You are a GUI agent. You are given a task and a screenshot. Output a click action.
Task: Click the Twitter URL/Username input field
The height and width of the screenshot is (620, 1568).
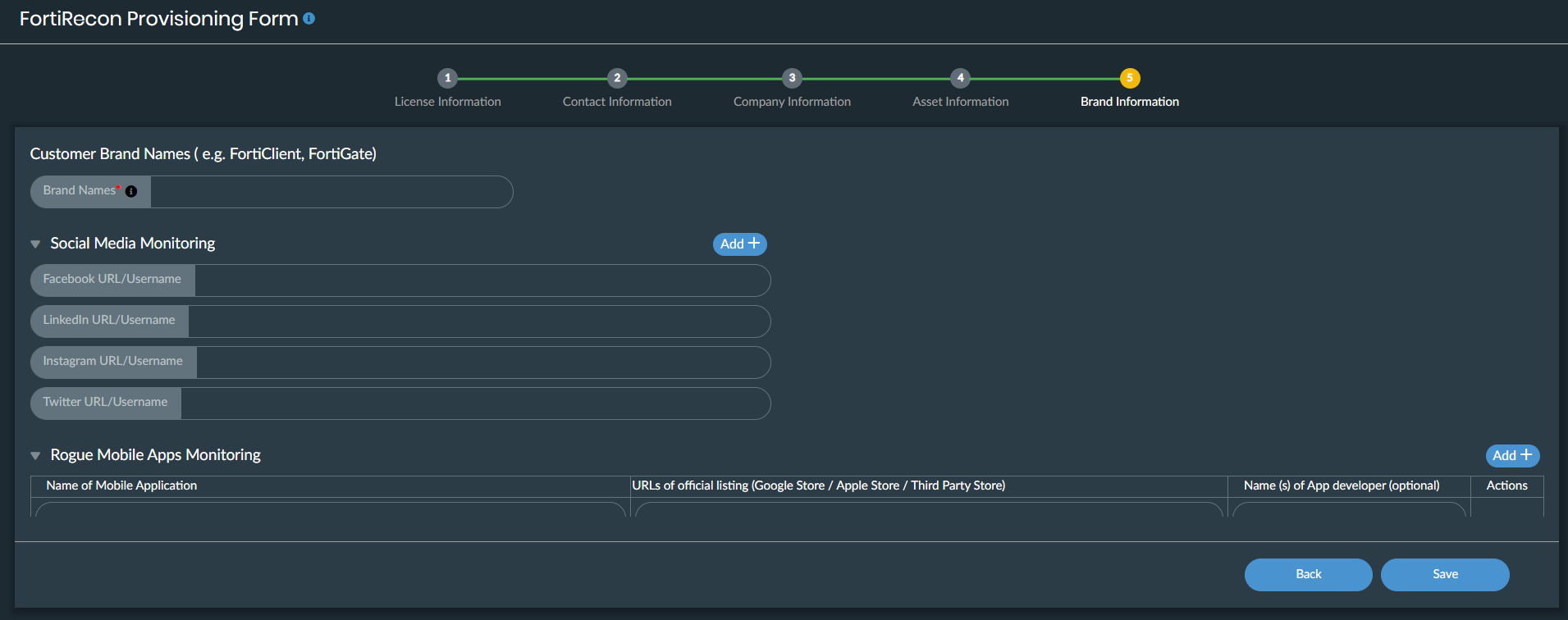[x=475, y=403]
